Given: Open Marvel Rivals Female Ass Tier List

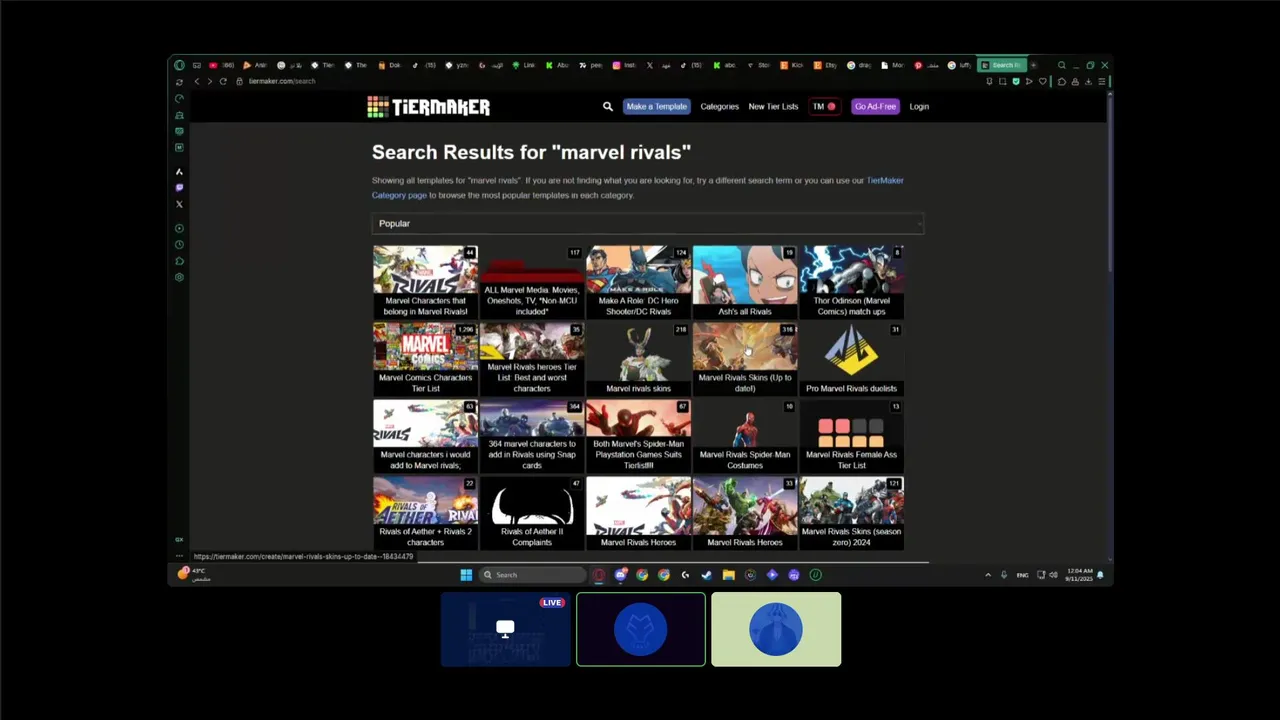Looking at the screenshot, I should [851, 436].
